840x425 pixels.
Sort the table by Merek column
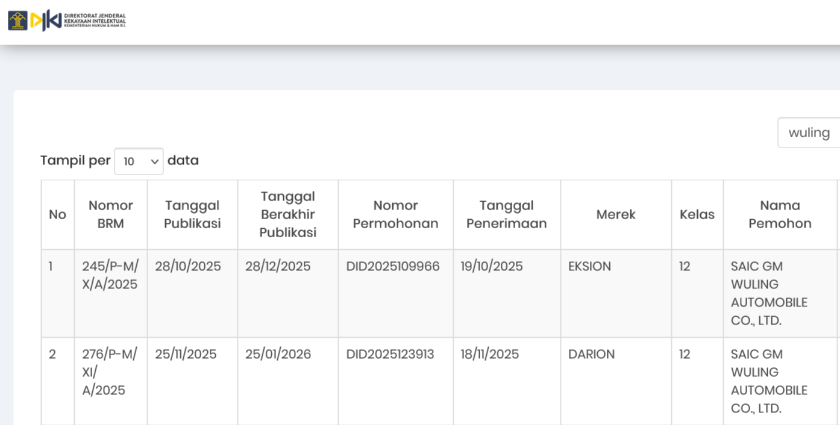(x=615, y=214)
